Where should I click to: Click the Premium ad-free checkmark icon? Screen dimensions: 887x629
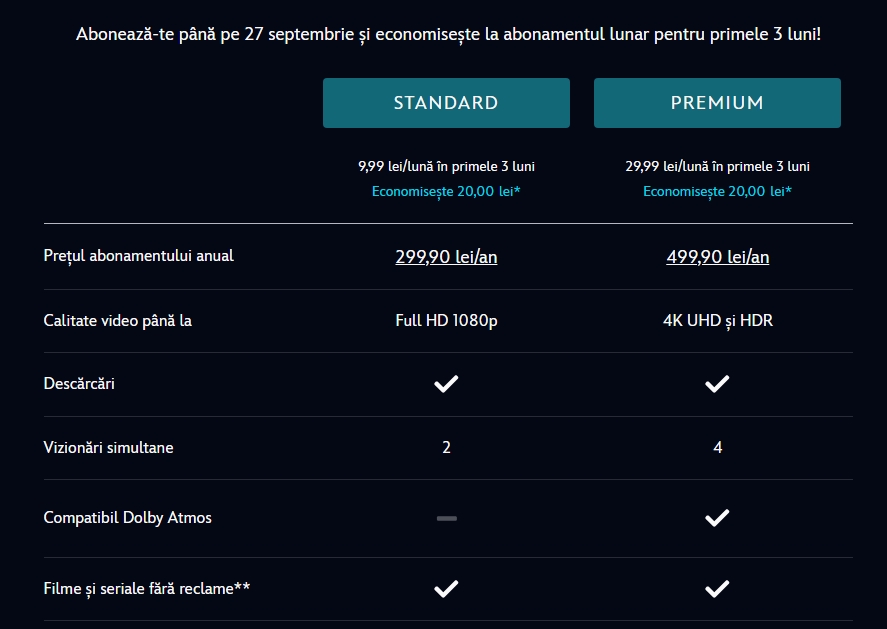[x=717, y=588]
